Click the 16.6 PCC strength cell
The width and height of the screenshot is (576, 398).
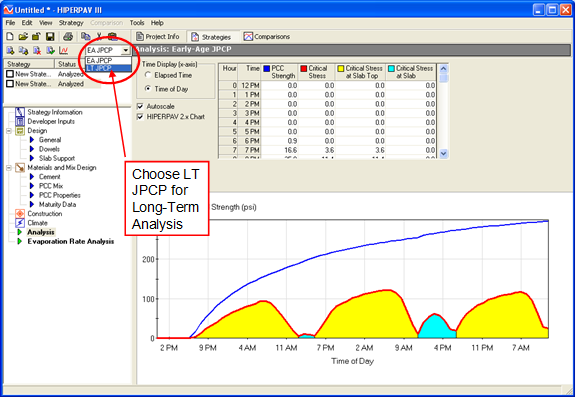click(280, 150)
